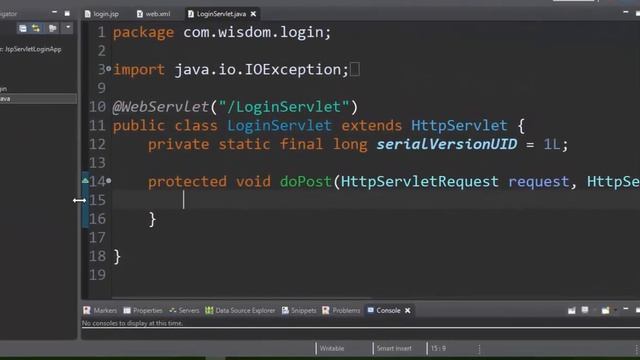The image size is (640, 360).
Task: Open the Markers view tab
Action: 100,311
